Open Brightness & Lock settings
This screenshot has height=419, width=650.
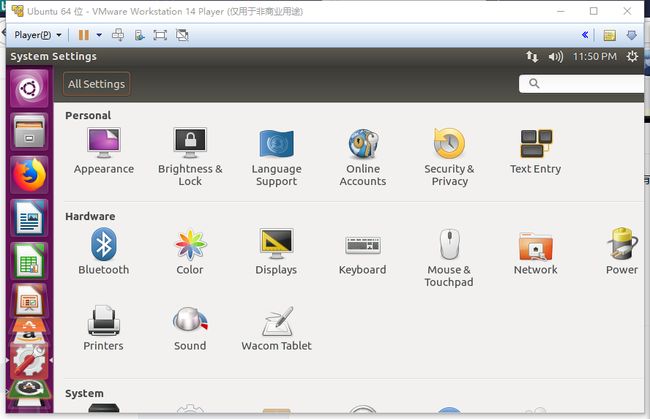point(190,157)
